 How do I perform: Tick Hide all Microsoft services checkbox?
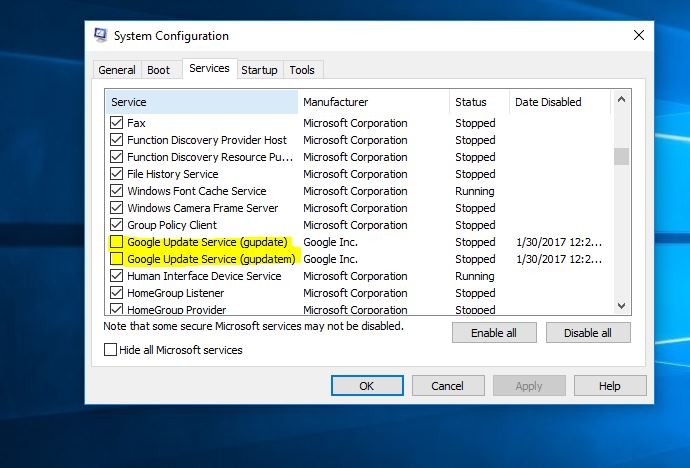110,350
